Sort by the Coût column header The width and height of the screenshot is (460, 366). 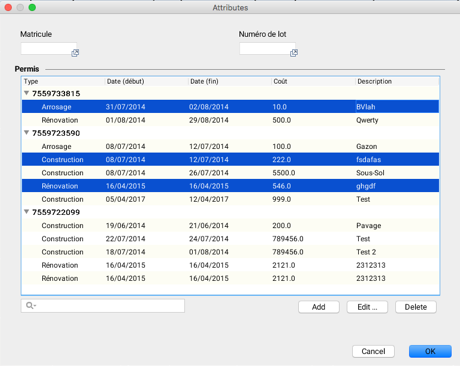[x=313, y=81]
